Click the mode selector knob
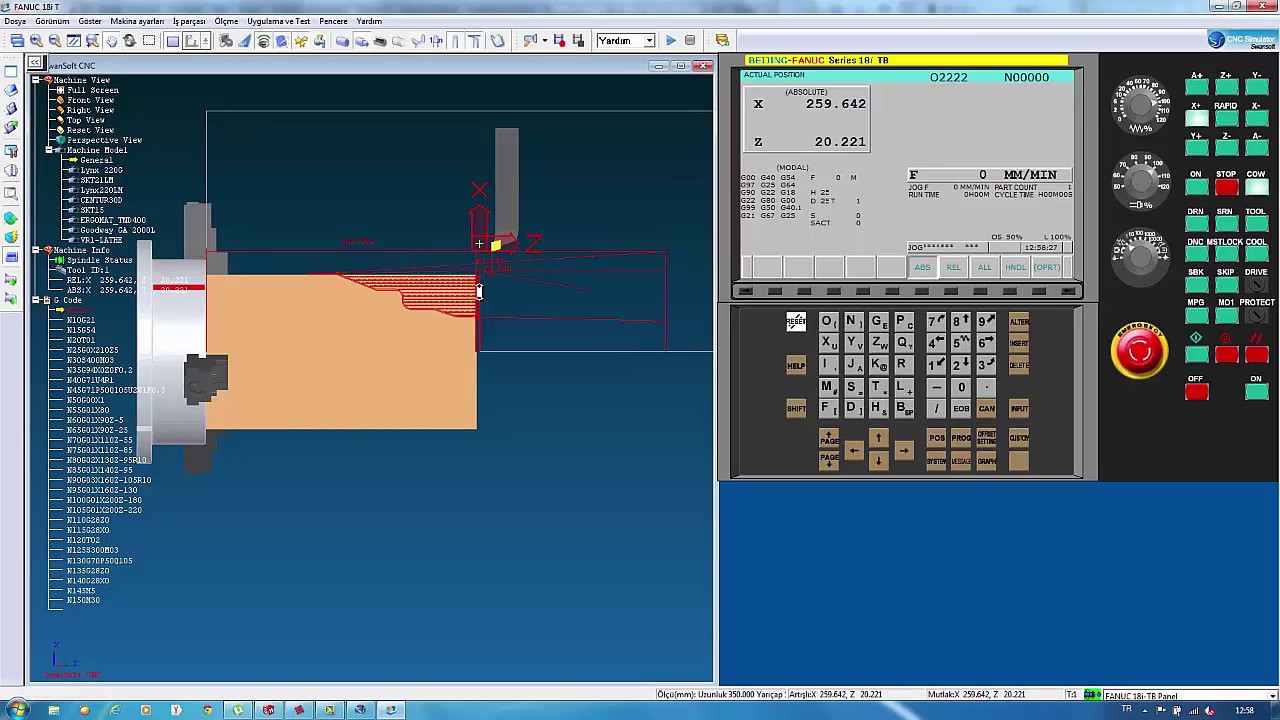1280x720 pixels. point(1140,258)
